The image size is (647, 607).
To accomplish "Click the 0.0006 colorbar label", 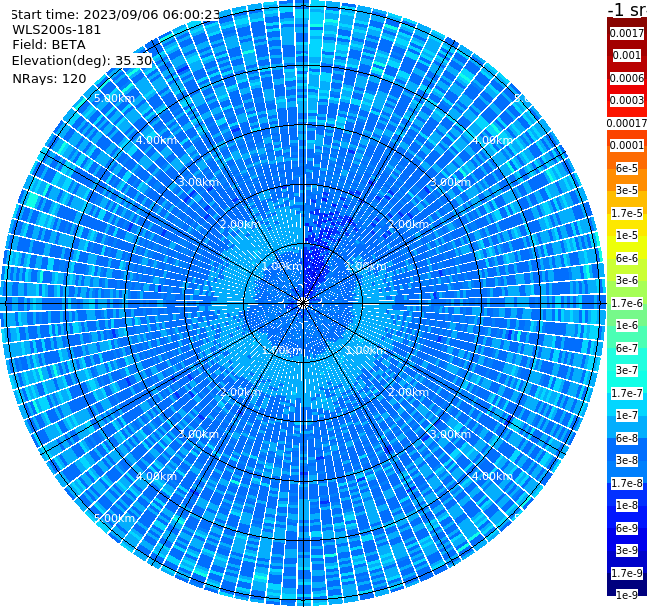I will [x=627, y=78].
